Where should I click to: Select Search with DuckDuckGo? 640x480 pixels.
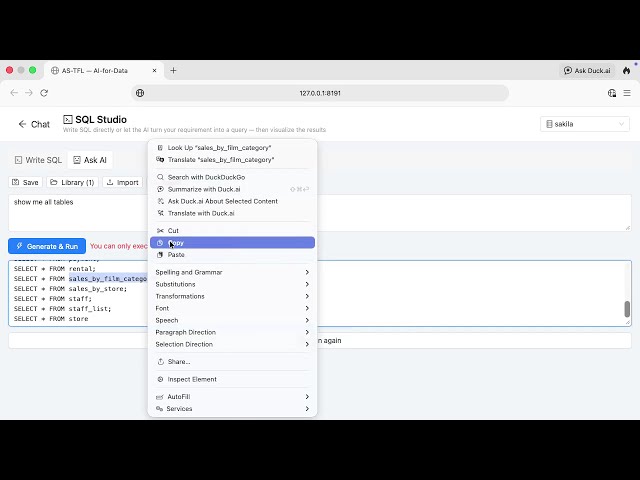tap(232, 177)
